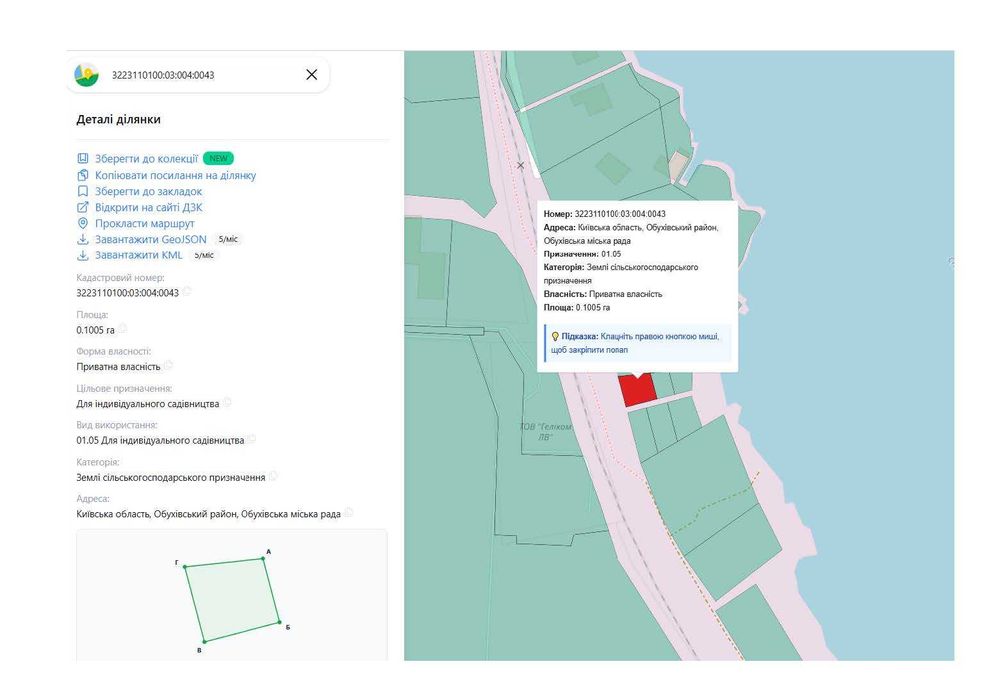The height and width of the screenshot is (699, 989).
Task: Copy the area value 0.1005 га
Action: point(122,329)
